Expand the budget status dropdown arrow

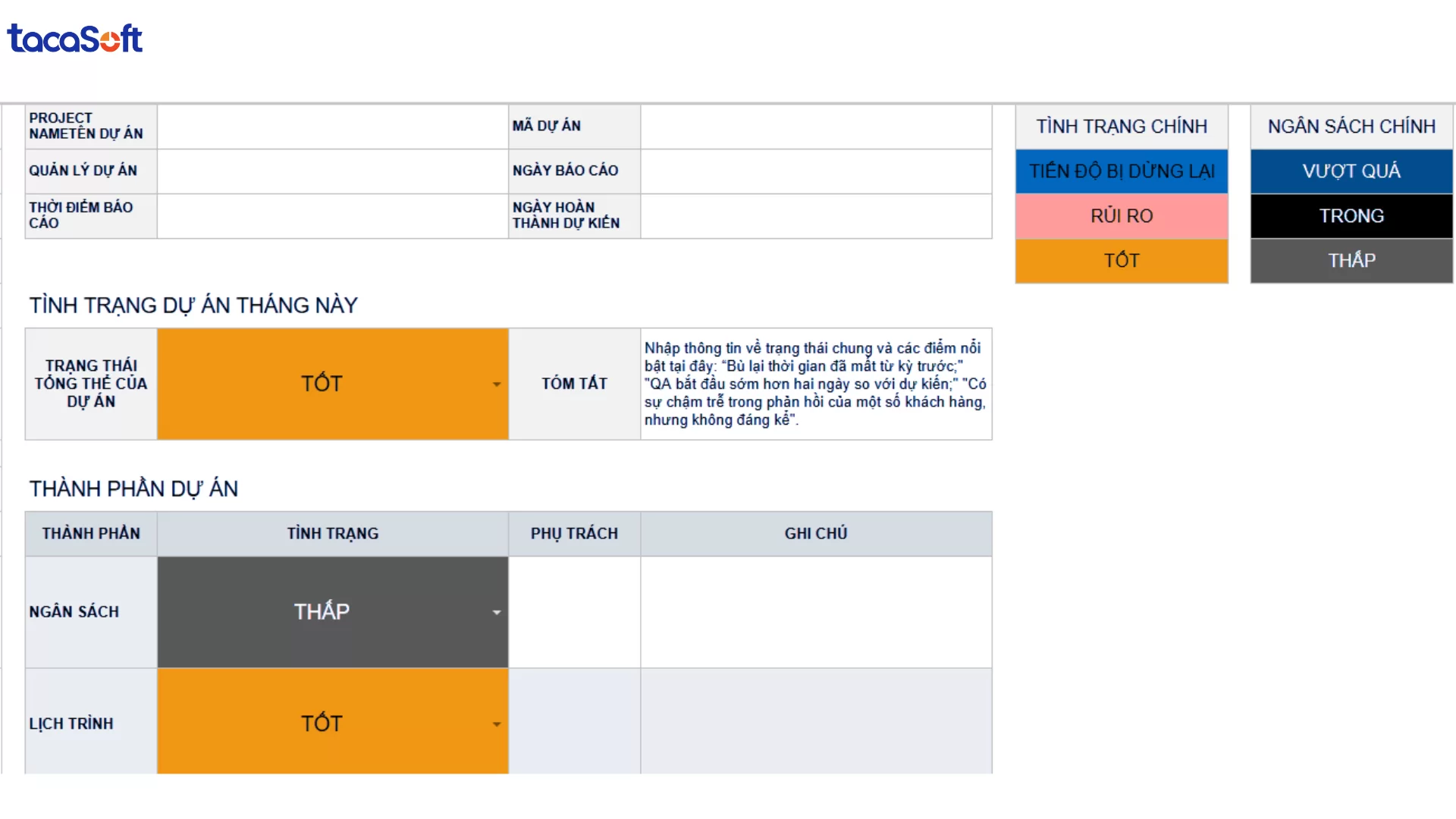pyautogui.click(x=496, y=613)
